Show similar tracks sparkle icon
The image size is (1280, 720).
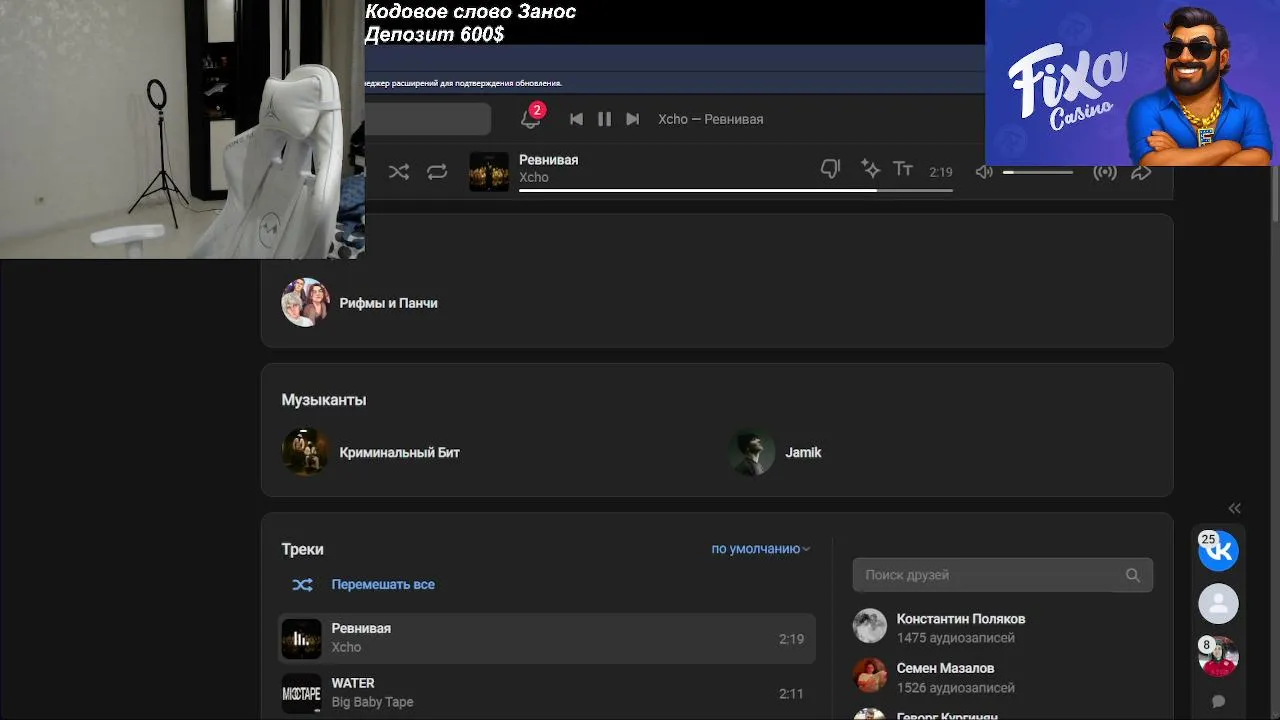point(870,169)
